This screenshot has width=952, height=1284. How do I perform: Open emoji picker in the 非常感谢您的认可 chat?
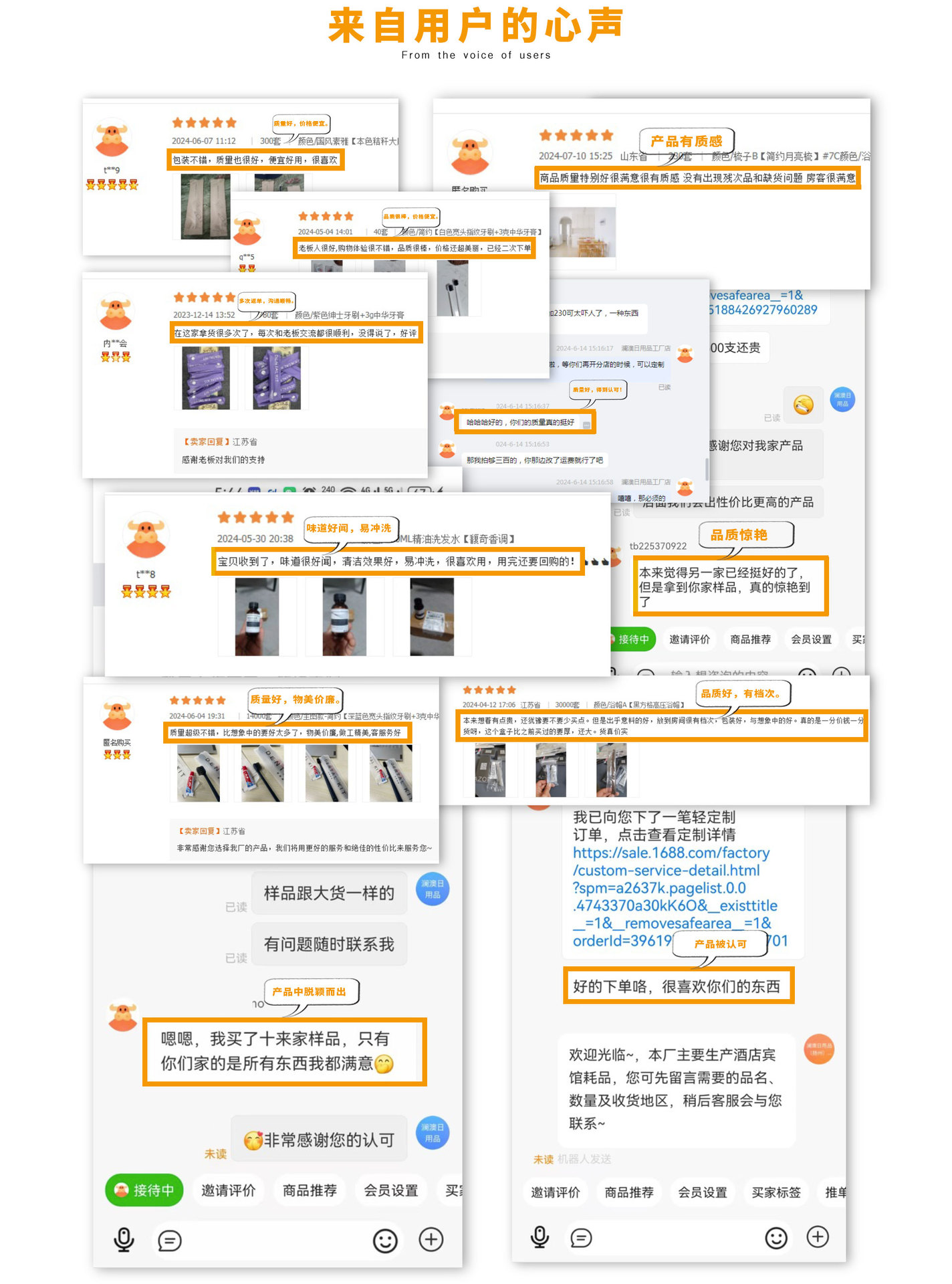pos(385,1241)
